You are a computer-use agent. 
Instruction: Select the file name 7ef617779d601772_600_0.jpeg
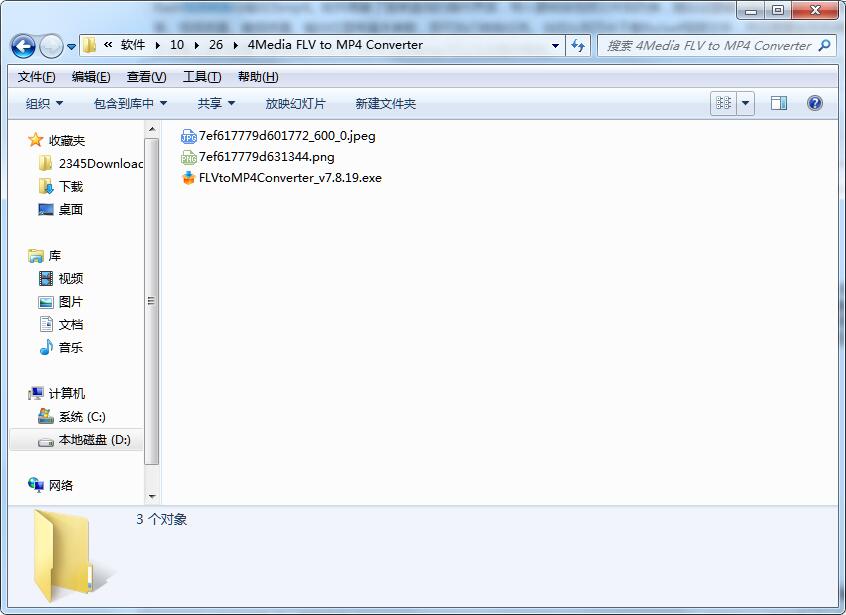pyautogui.click(x=287, y=136)
